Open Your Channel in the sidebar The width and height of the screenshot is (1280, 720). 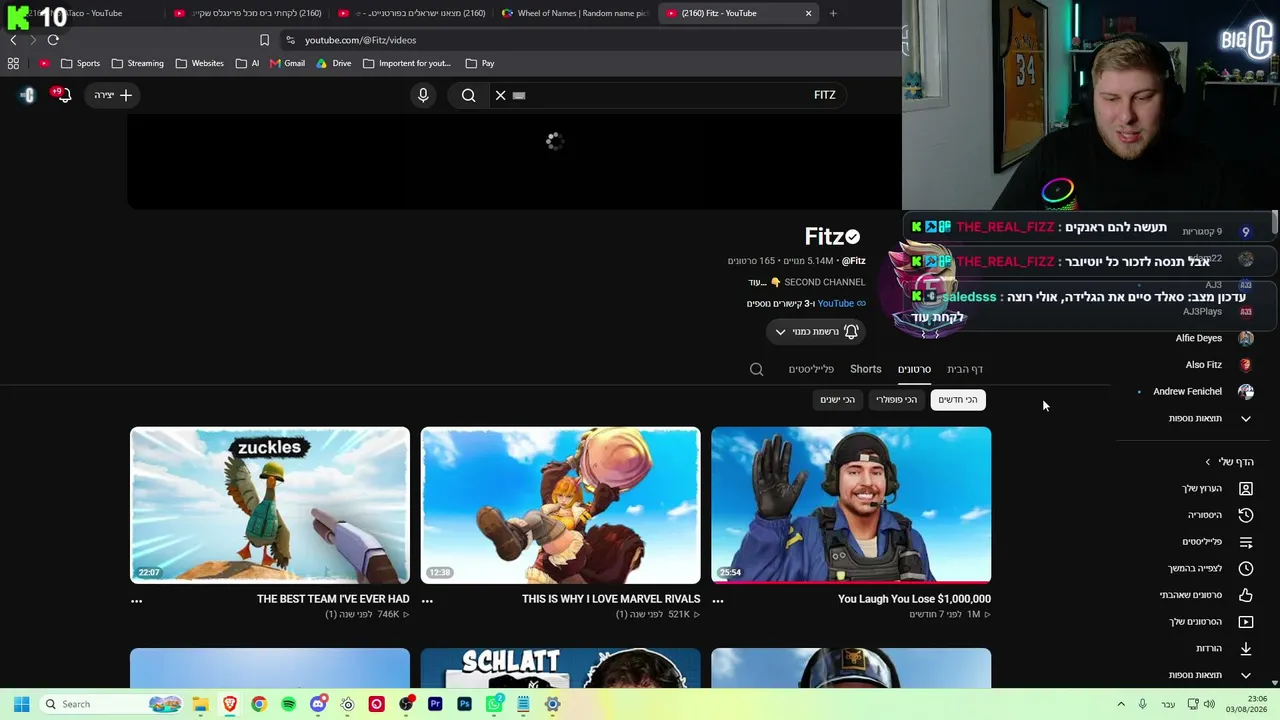[1217, 489]
